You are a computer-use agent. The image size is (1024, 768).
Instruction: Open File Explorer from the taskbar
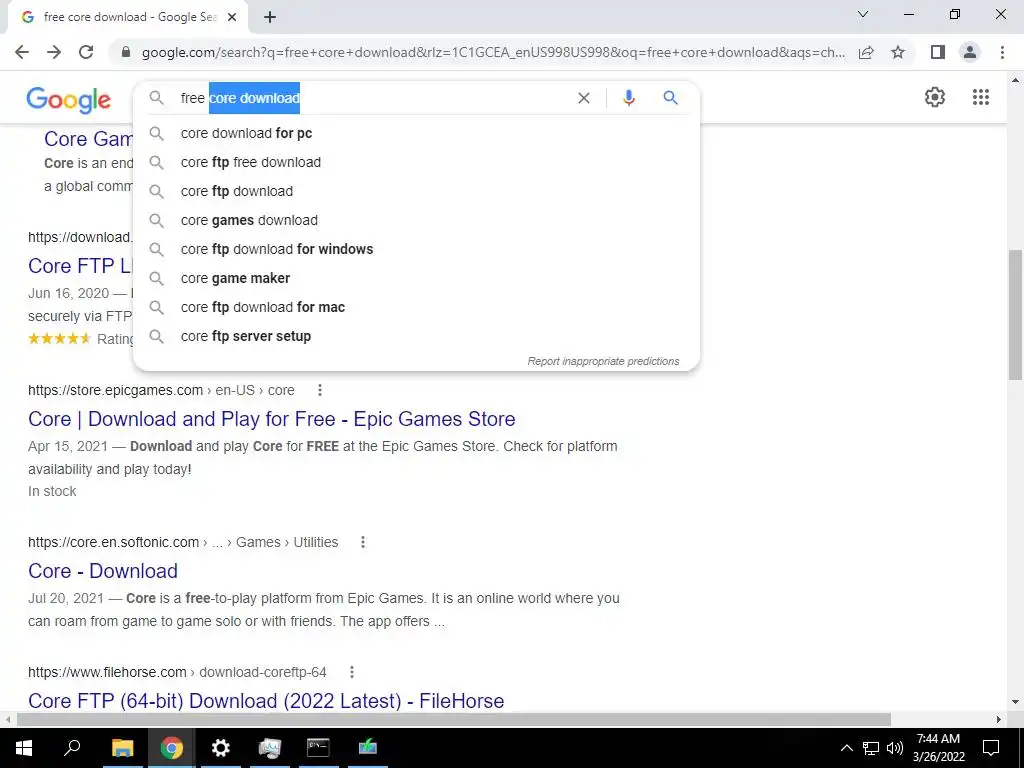point(122,748)
